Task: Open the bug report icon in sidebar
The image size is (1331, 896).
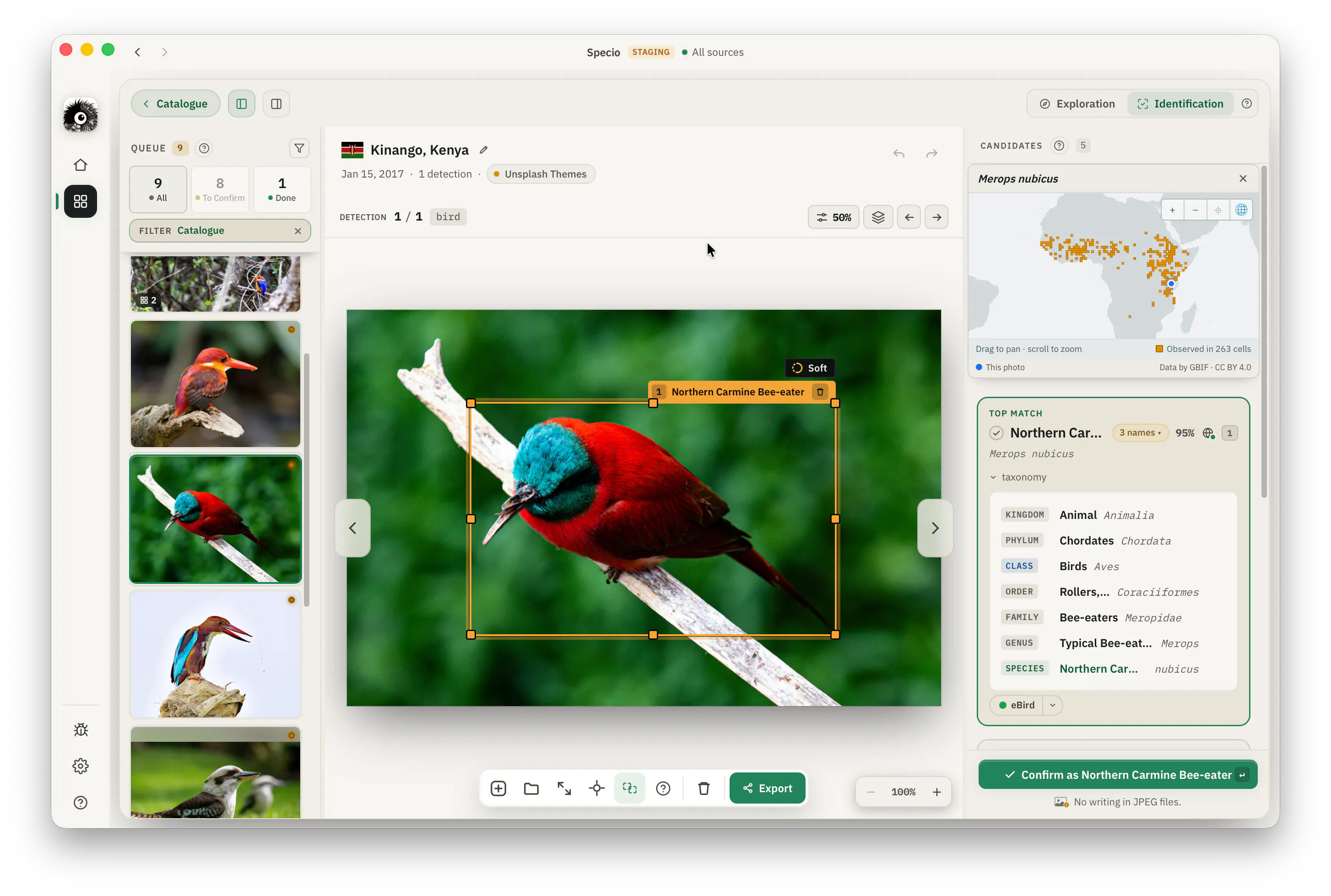Action: click(x=81, y=730)
